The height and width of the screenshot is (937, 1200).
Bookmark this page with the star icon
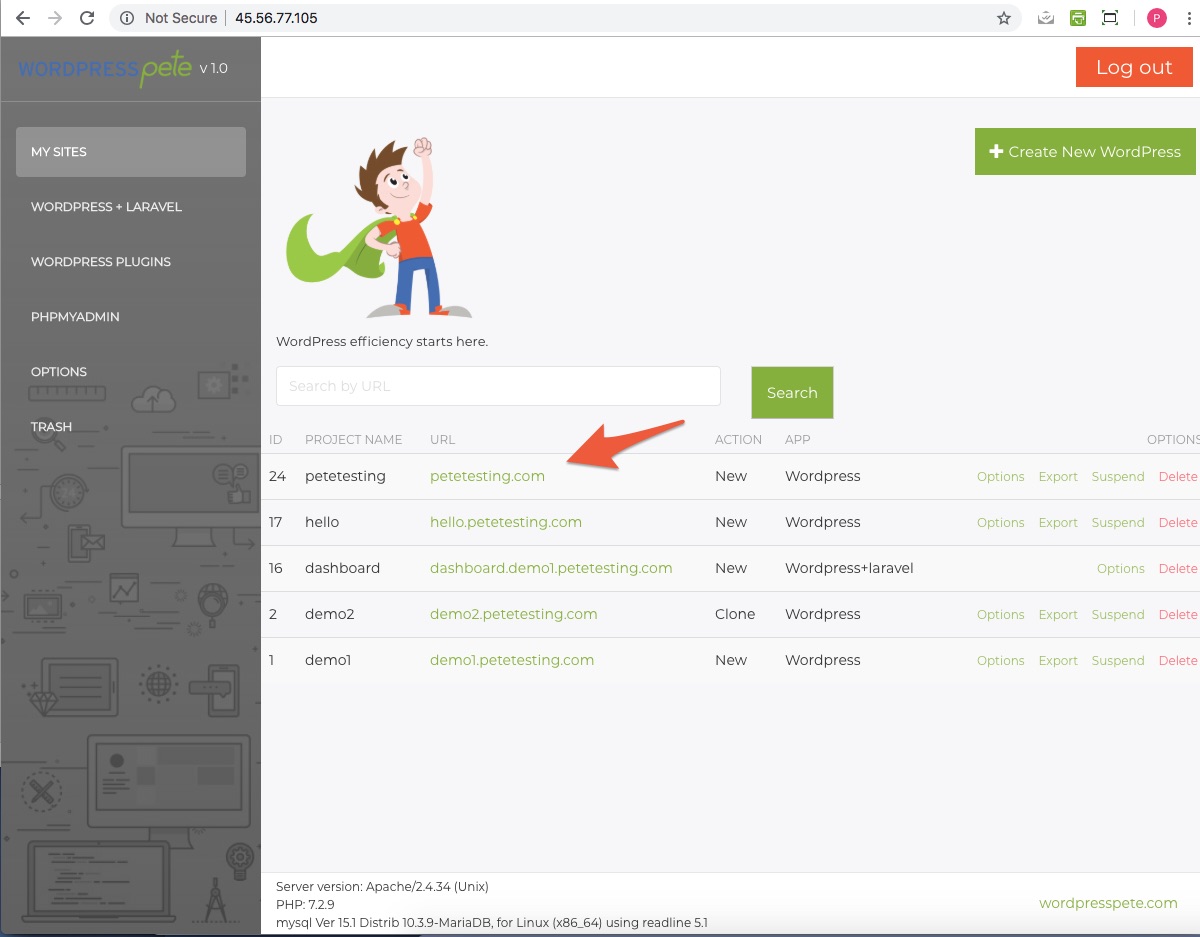[x=1004, y=18]
